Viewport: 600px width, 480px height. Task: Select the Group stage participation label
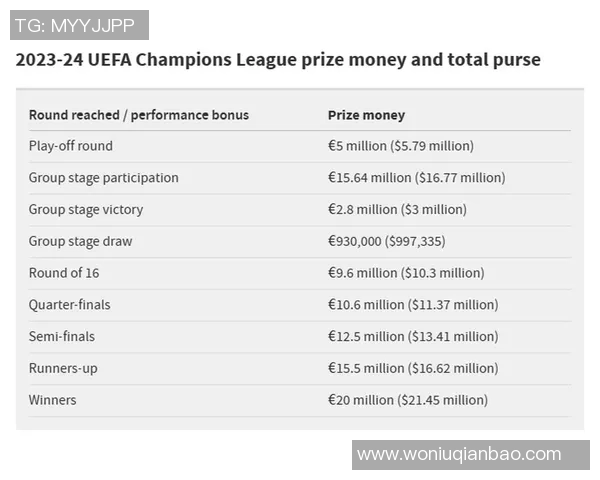[x=104, y=178]
